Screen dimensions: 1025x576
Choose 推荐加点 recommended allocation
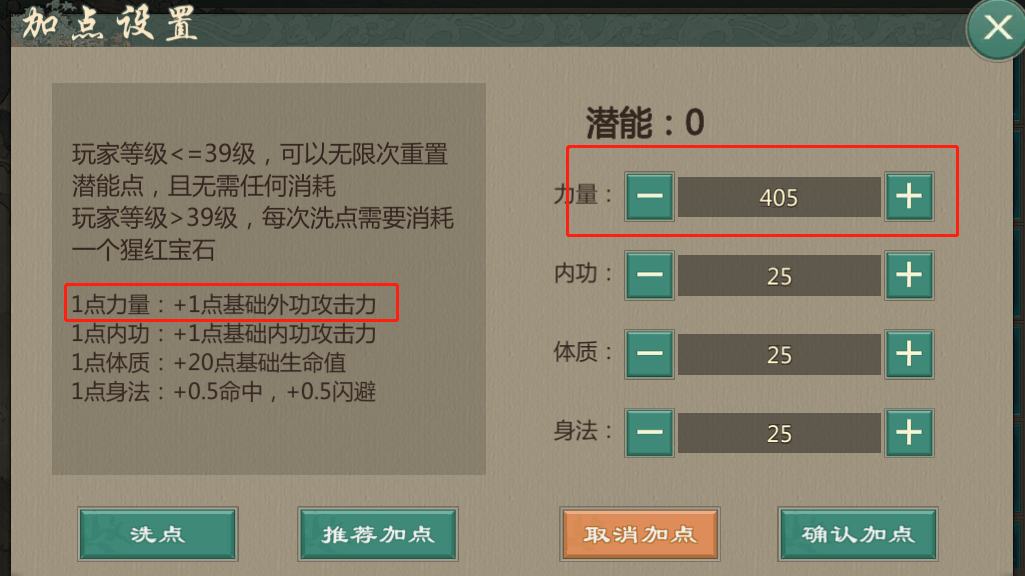coord(377,534)
